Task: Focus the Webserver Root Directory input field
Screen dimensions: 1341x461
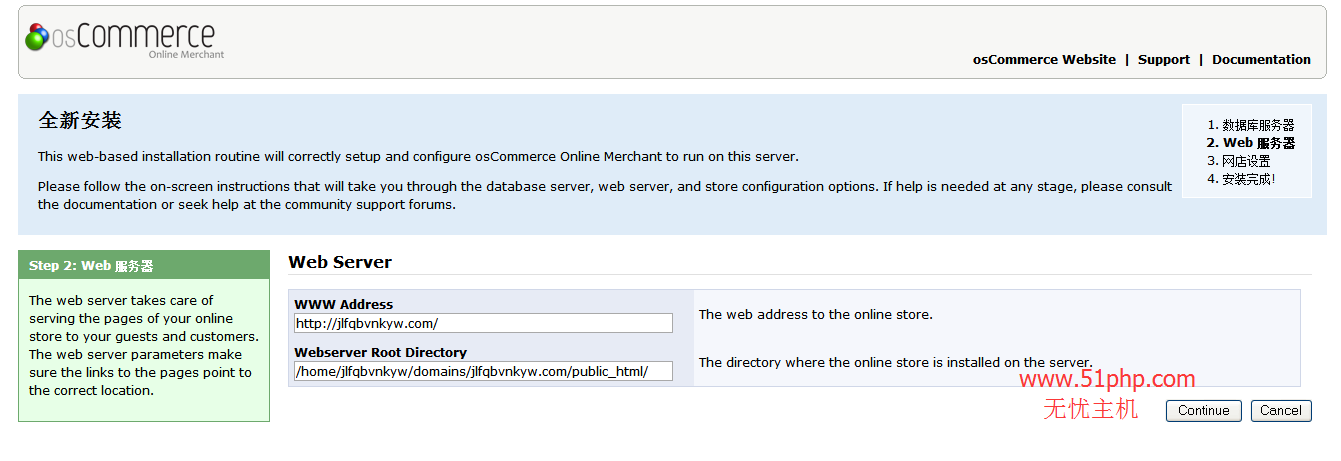Action: [483, 371]
